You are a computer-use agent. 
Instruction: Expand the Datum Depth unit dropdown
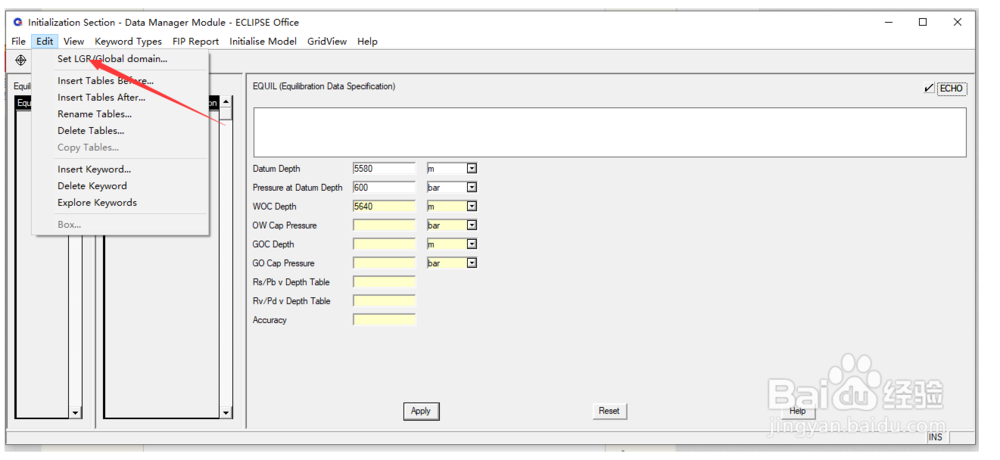472,168
